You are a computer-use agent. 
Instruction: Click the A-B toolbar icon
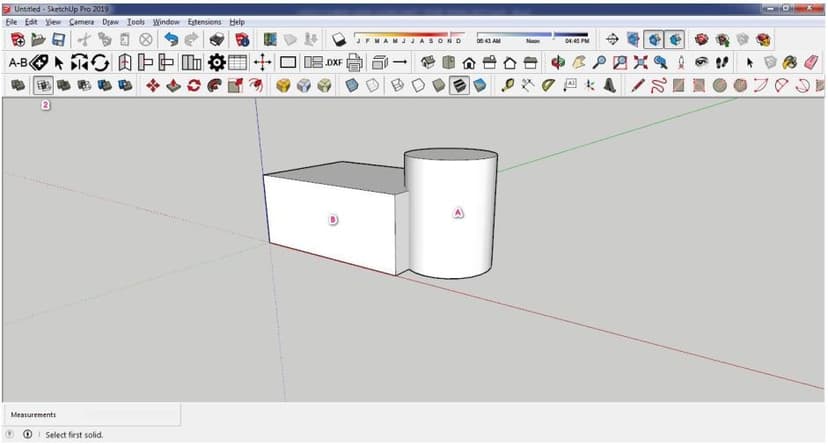pyautogui.click(x=17, y=62)
